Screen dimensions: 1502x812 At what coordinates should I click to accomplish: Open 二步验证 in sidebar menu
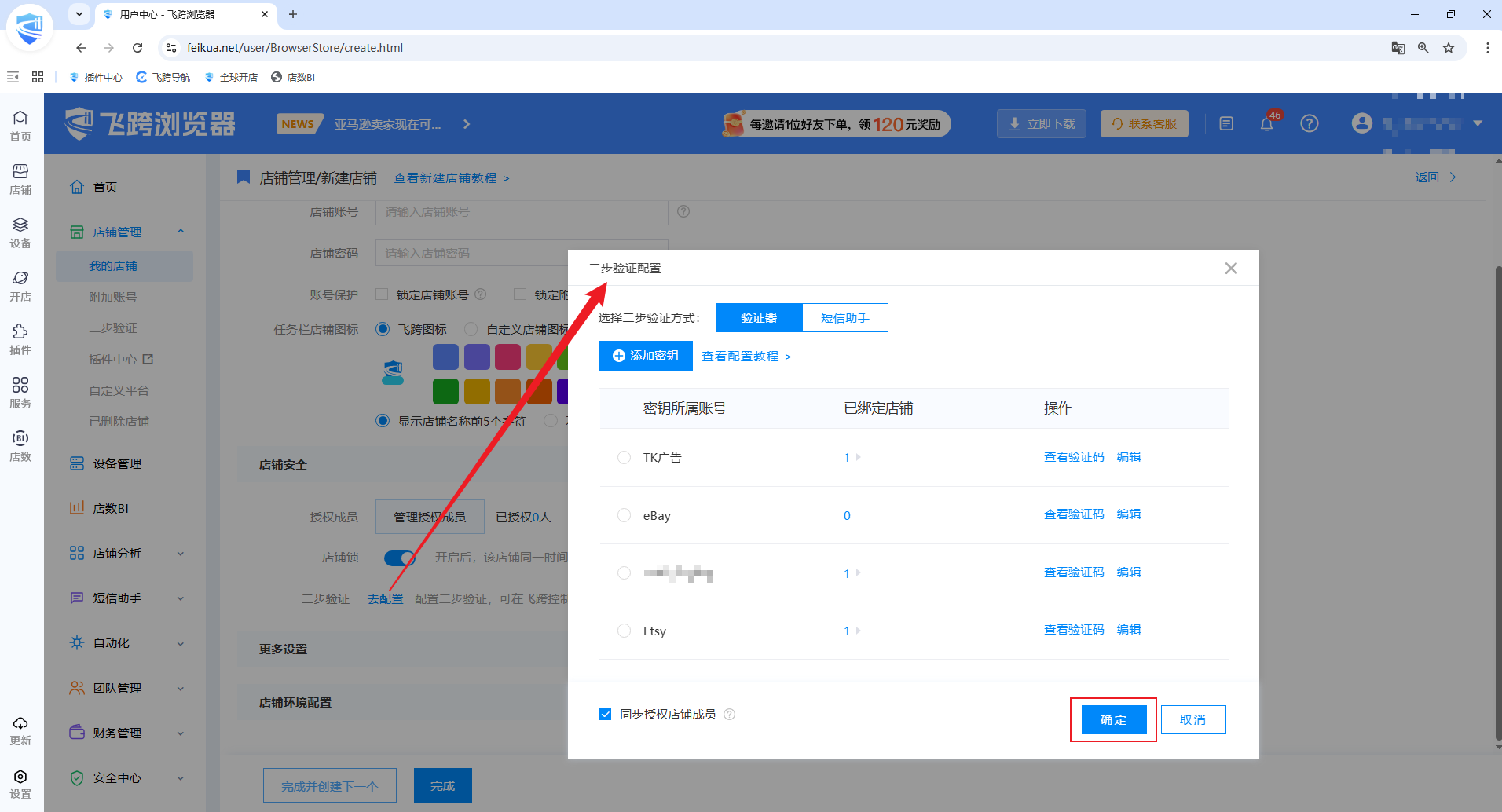click(113, 328)
